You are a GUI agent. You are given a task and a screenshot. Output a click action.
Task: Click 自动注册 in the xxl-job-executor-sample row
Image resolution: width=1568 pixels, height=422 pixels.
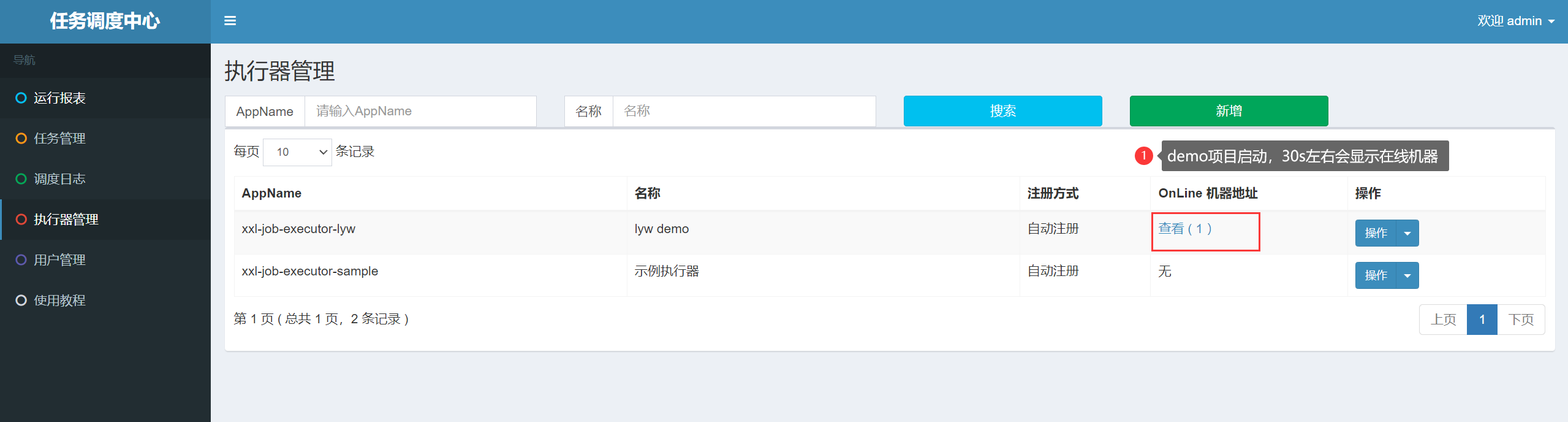tap(1053, 271)
